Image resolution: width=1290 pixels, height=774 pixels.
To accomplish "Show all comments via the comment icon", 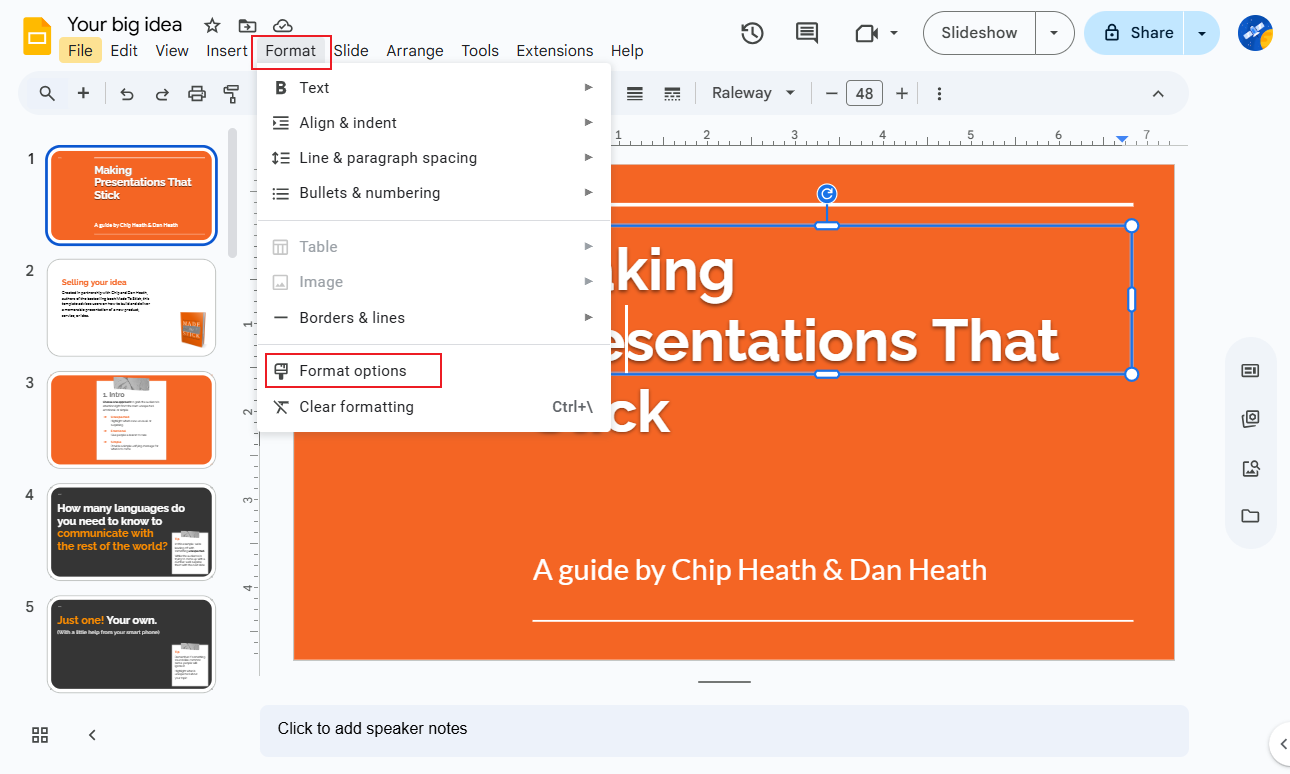I will click(806, 32).
